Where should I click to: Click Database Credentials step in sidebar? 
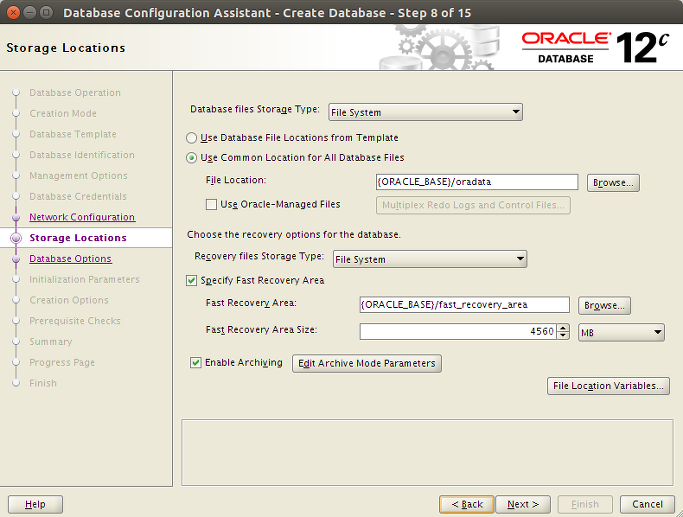coord(78,196)
